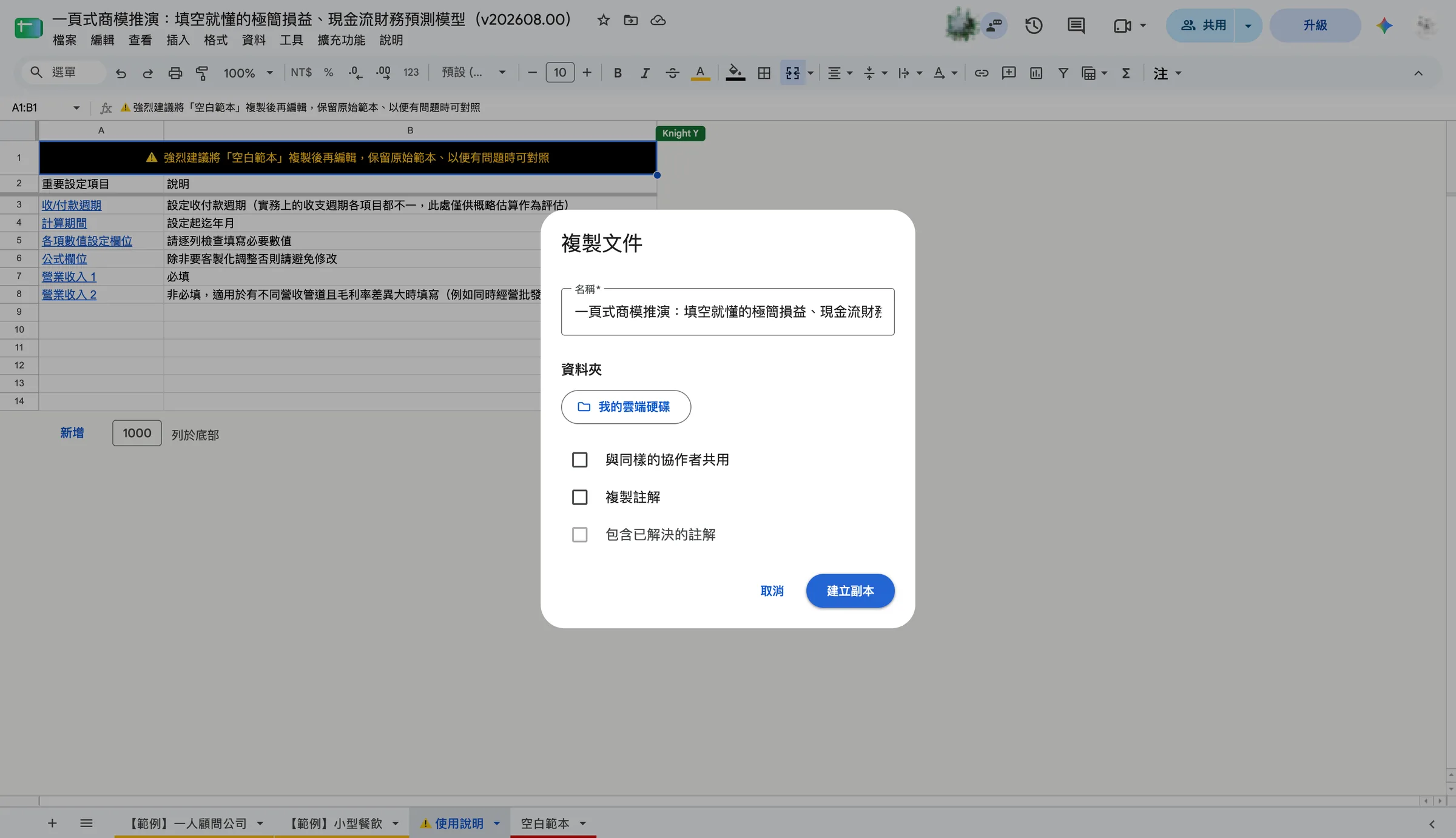The height and width of the screenshot is (838, 1456).
Task: Check the 包含已解決的註解 checkbox
Action: tap(579, 534)
